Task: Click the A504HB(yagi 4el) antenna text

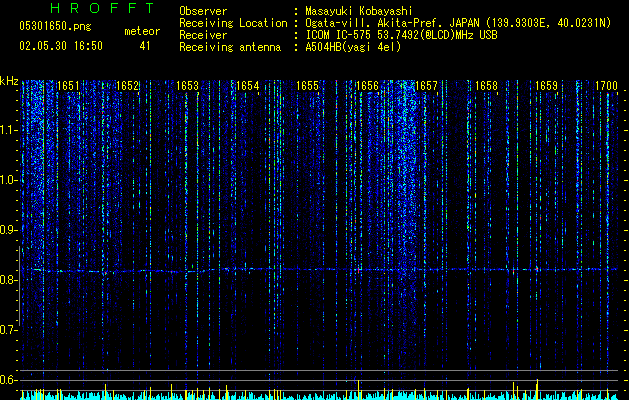Action: [353, 47]
